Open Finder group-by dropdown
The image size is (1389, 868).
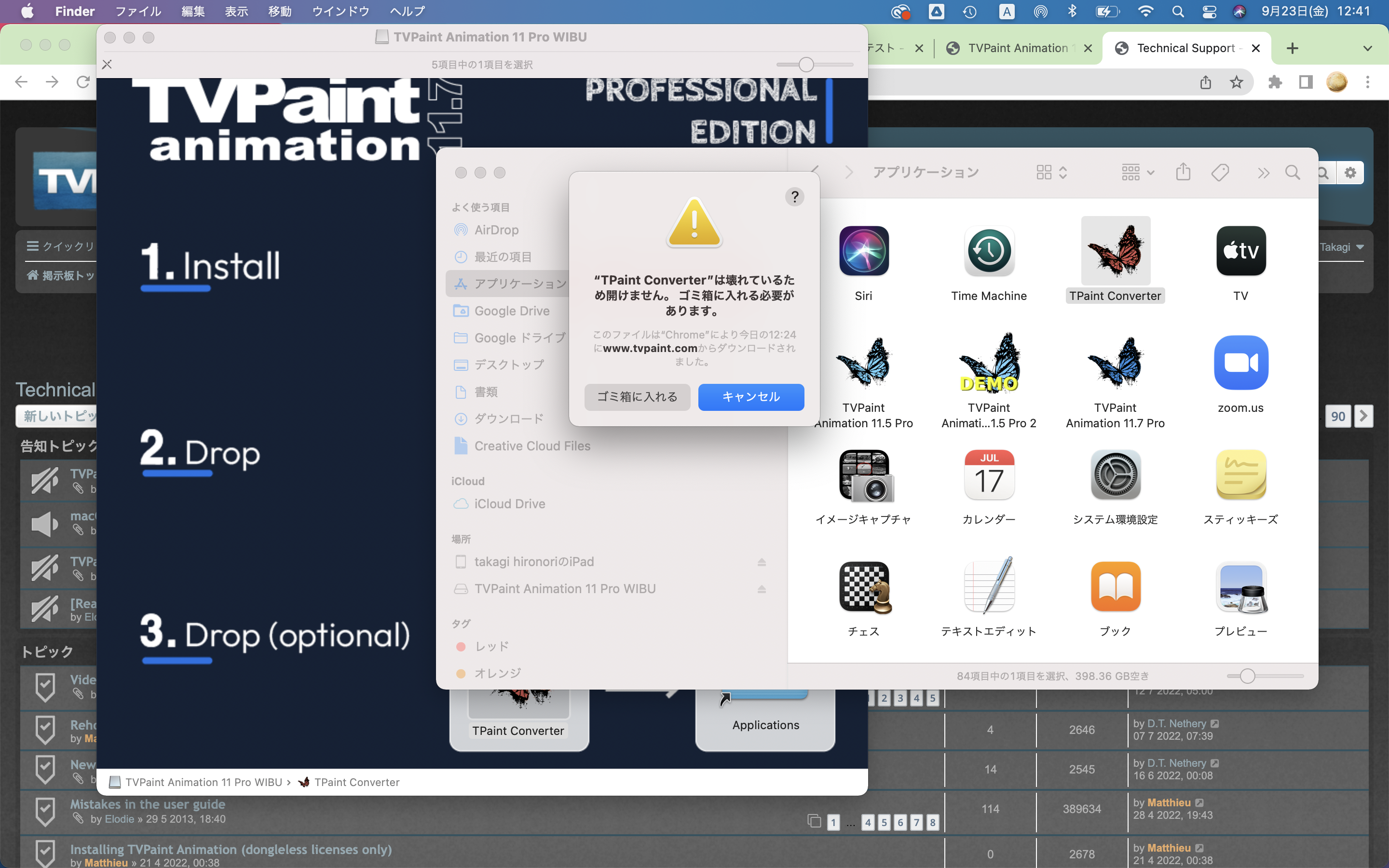(x=1138, y=172)
